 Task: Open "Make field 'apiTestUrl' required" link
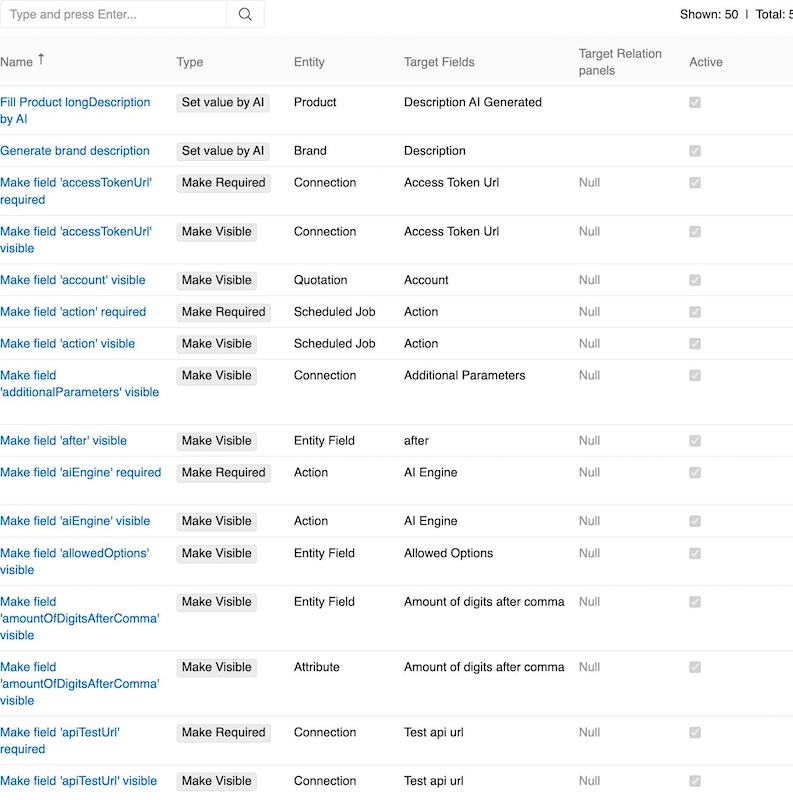(x=60, y=741)
